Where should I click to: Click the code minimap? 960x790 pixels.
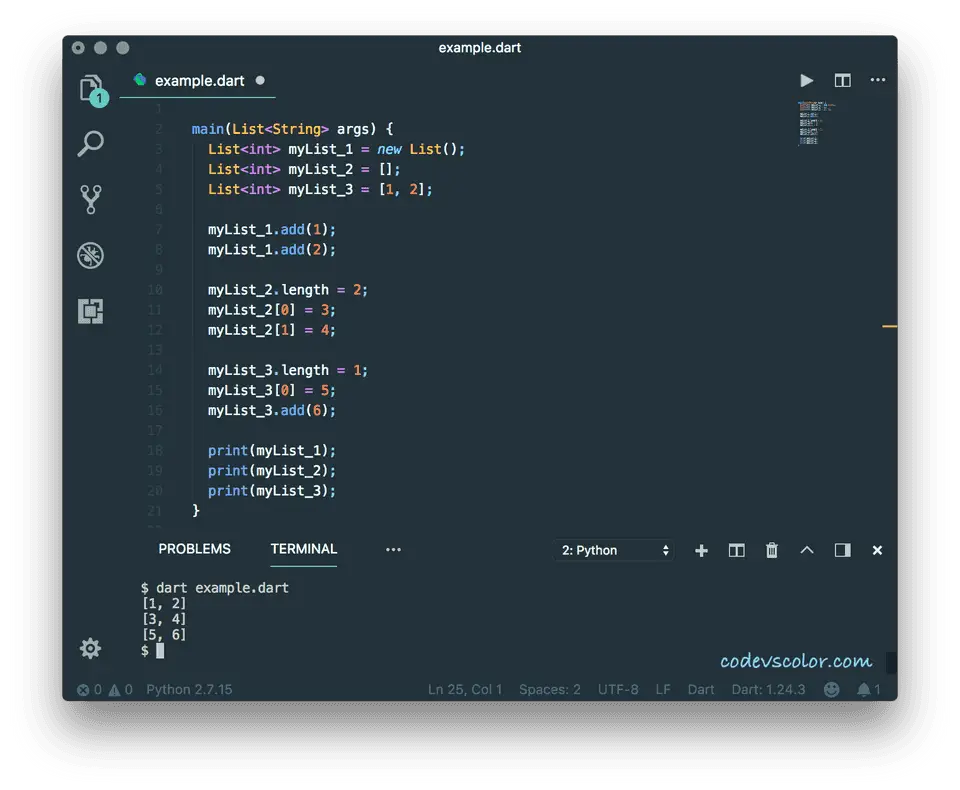(814, 124)
